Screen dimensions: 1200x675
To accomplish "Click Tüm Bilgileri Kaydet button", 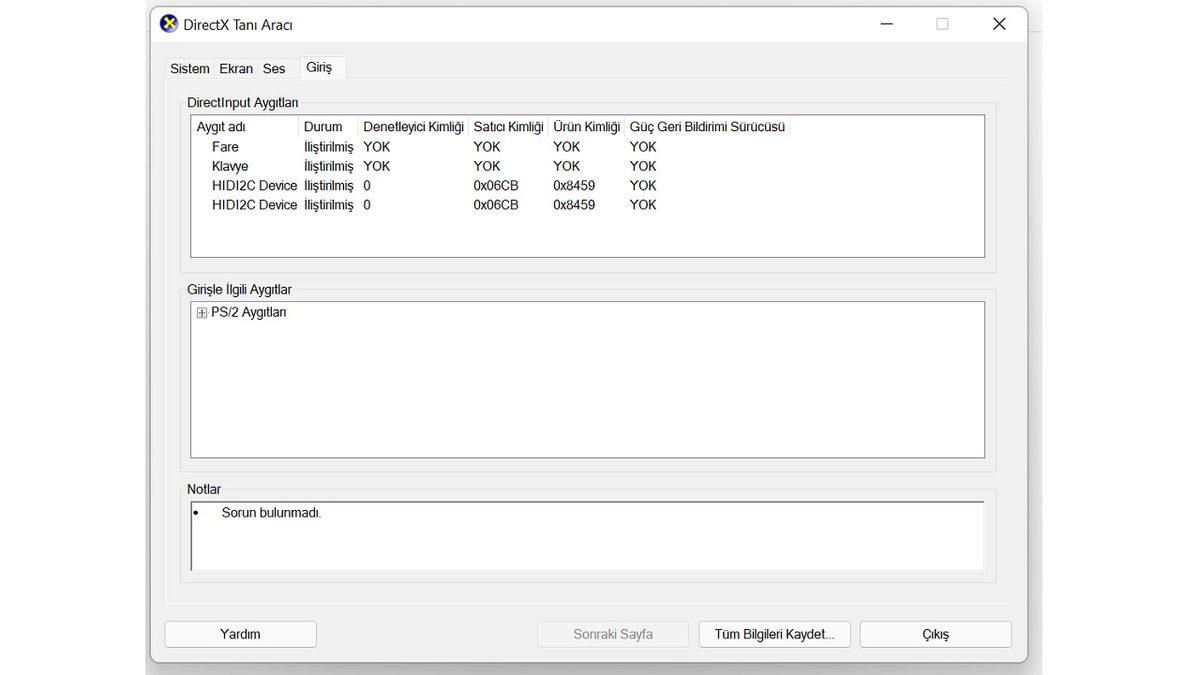I will click(x=774, y=634).
